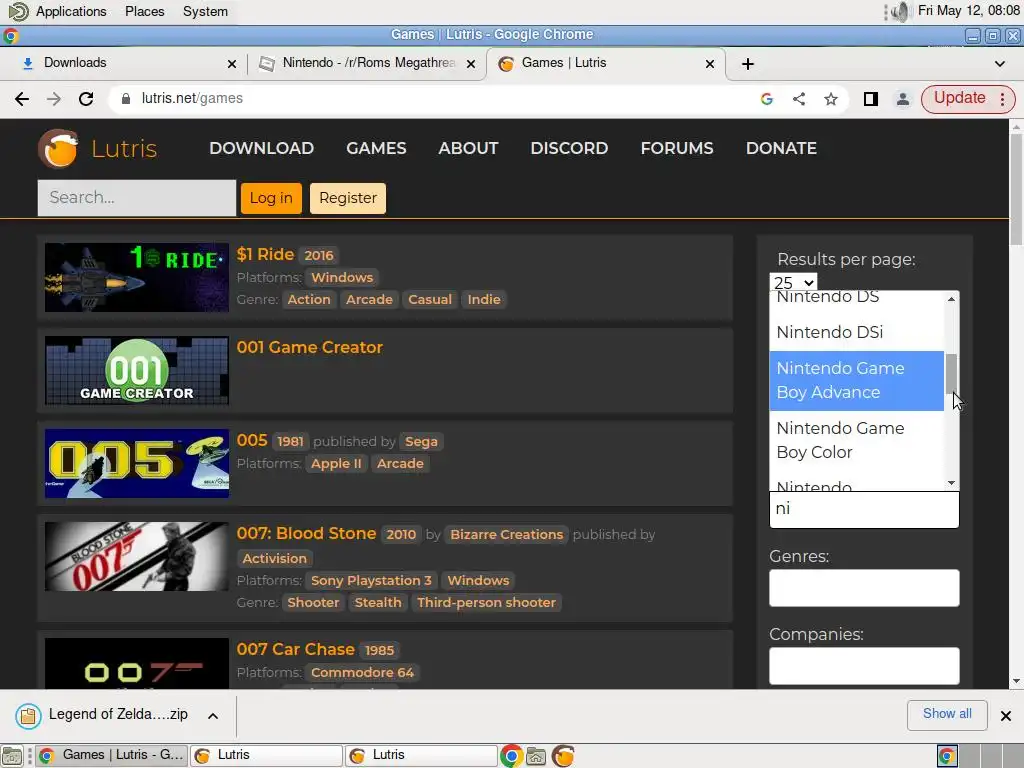Click the platform filter field containing 'ni'

[864, 509]
